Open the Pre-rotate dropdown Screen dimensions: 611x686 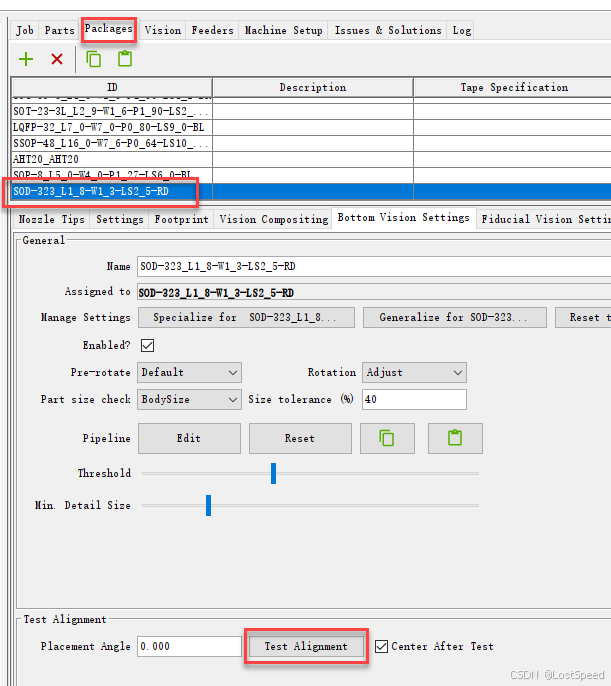pos(189,372)
